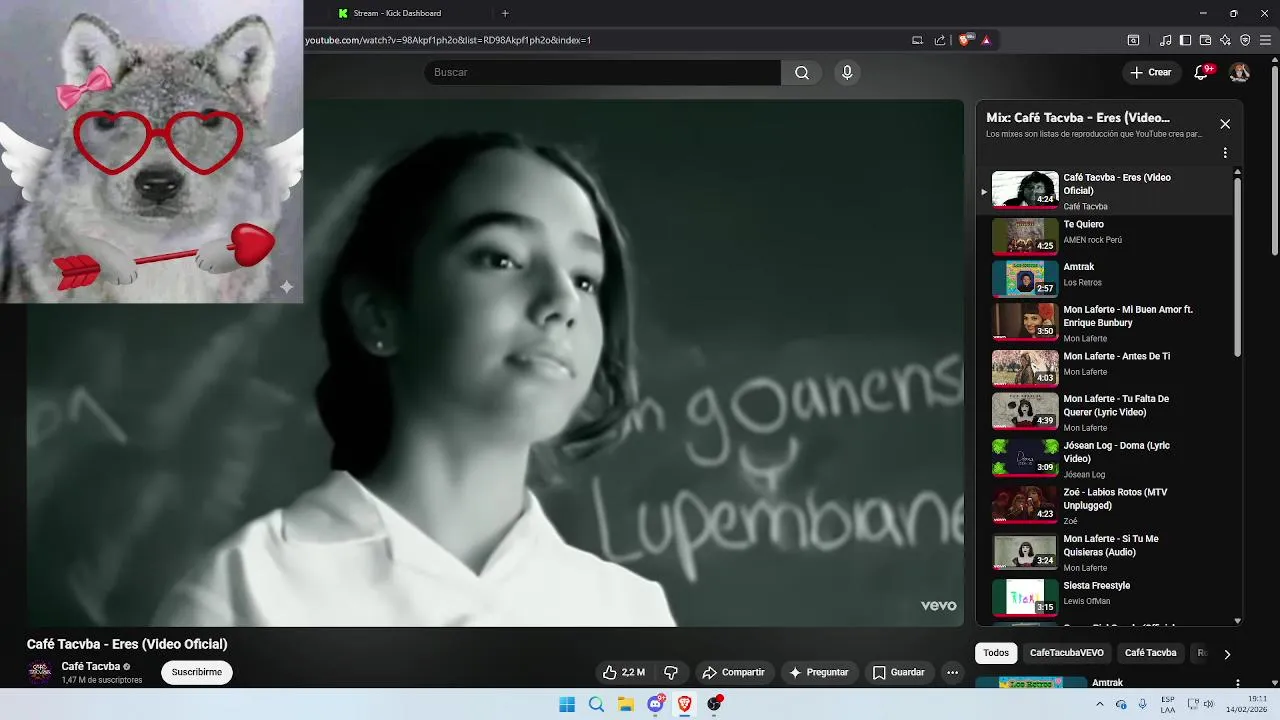This screenshot has width=1280, height=720.
Task: Play Jósean Log - Doma (Lyric Video)
Action: (x=1105, y=457)
